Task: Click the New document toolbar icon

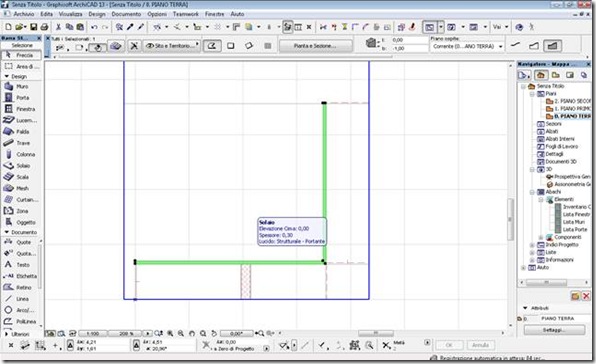Action: tap(8, 27)
